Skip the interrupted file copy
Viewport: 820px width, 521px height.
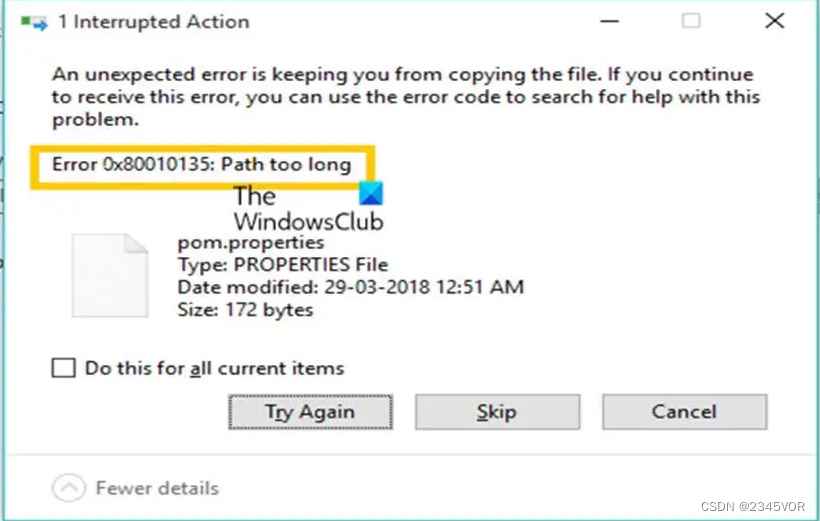(x=497, y=412)
